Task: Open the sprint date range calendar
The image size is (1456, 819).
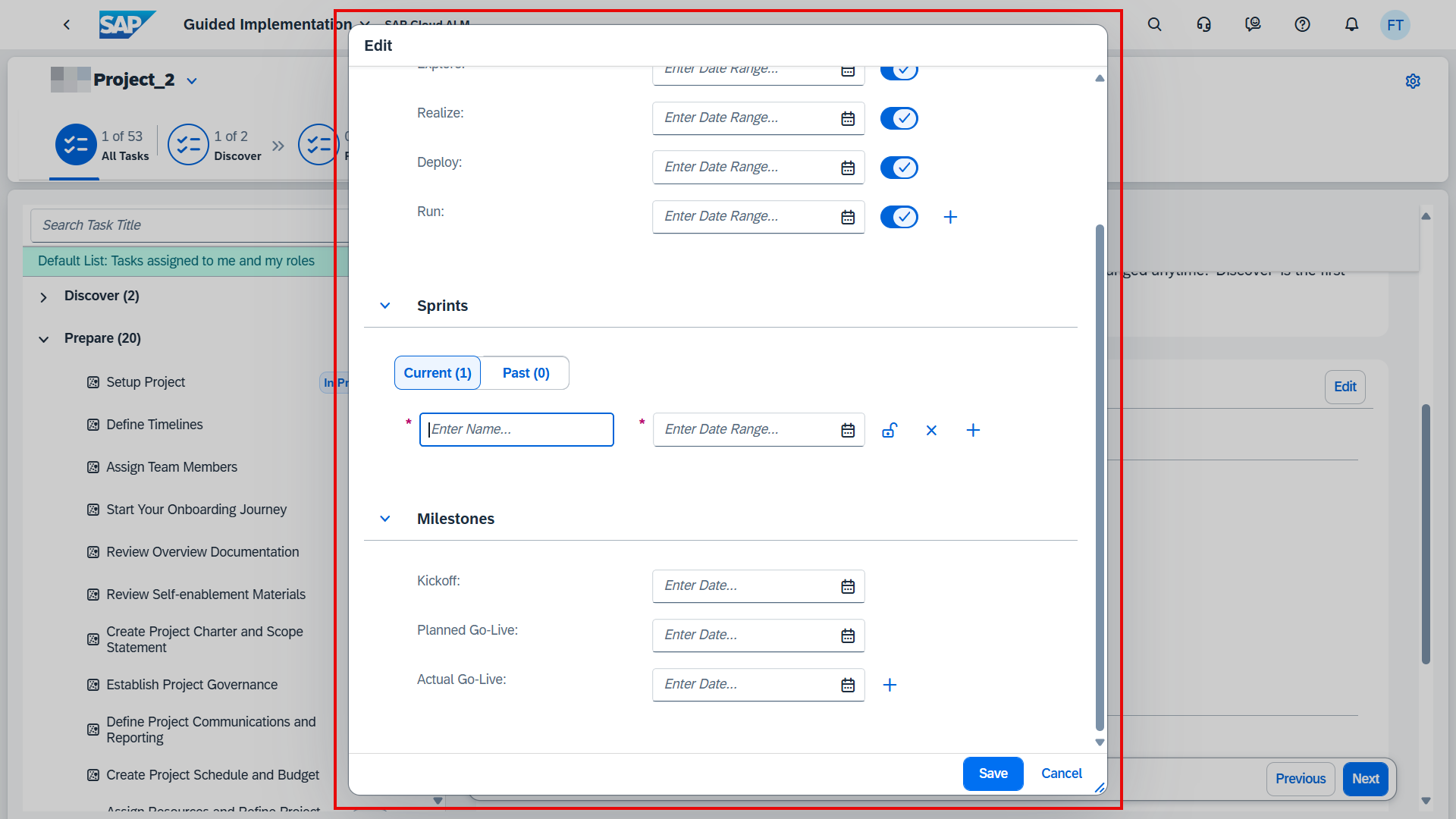Action: click(848, 431)
